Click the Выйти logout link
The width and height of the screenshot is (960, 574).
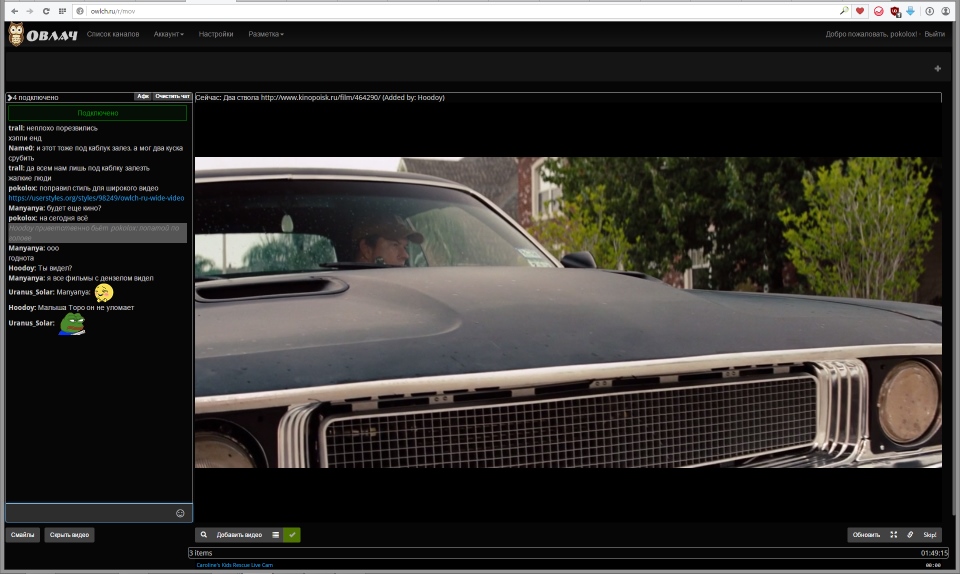(x=934, y=34)
